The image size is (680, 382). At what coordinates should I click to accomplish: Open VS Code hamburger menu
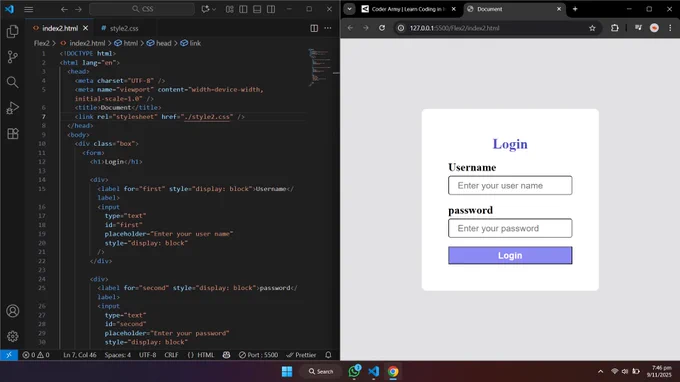(x=29, y=9)
